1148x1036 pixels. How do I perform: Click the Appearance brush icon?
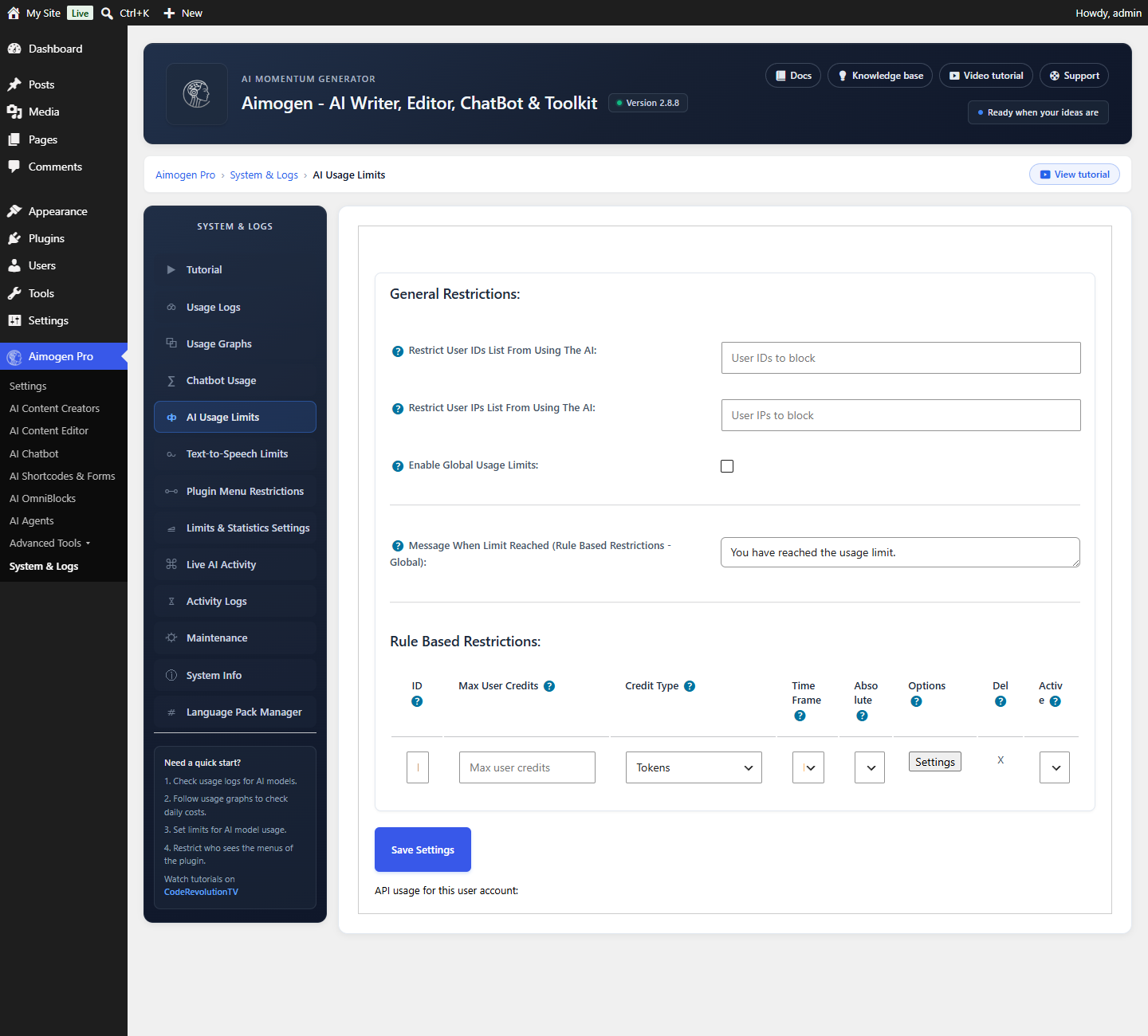[x=14, y=211]
